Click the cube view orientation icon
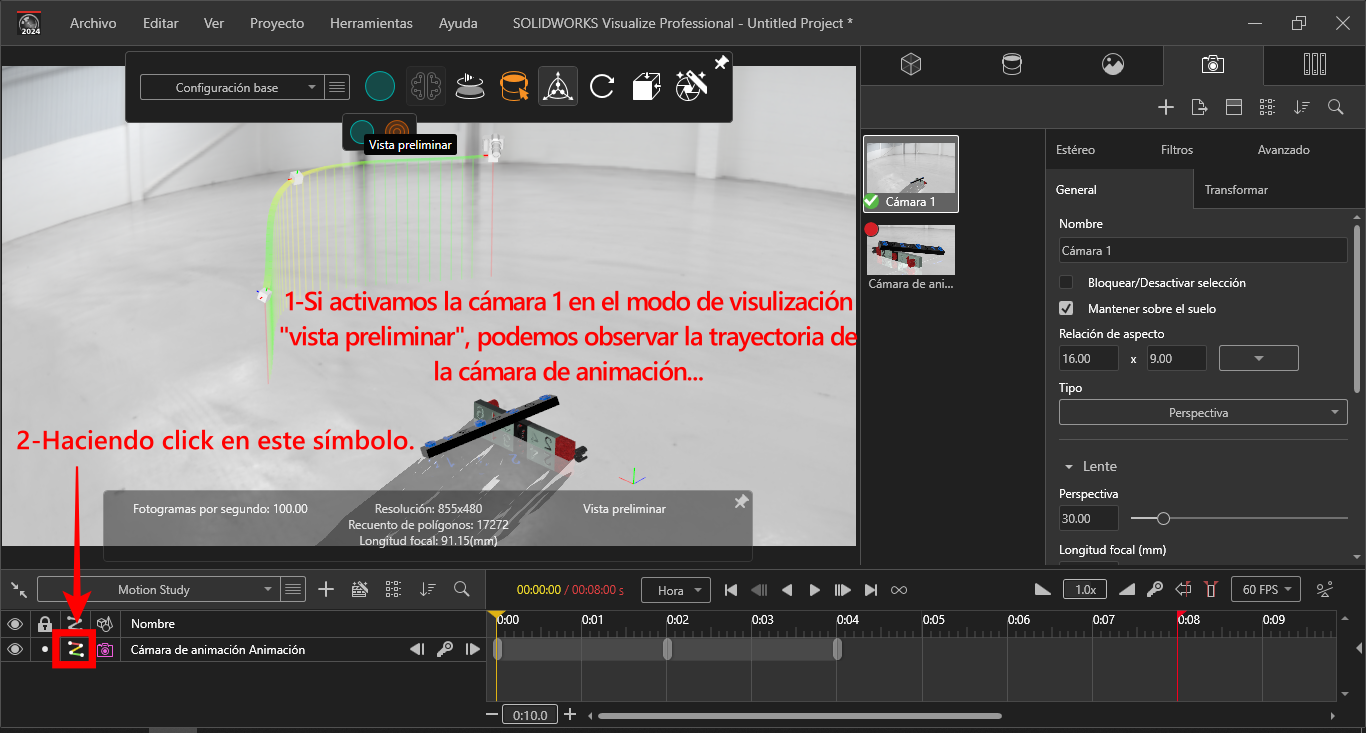Screen dimensions: 1366x733 [x=647, y=87]
